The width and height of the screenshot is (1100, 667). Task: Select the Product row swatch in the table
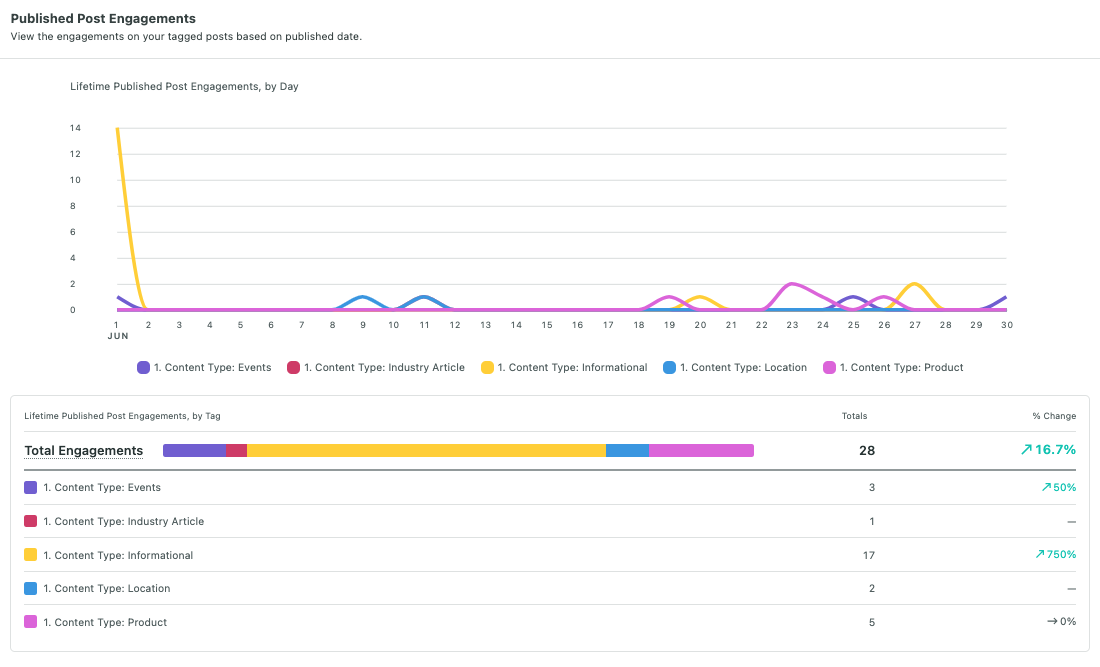pyautogui.click(x=30, y=622)
